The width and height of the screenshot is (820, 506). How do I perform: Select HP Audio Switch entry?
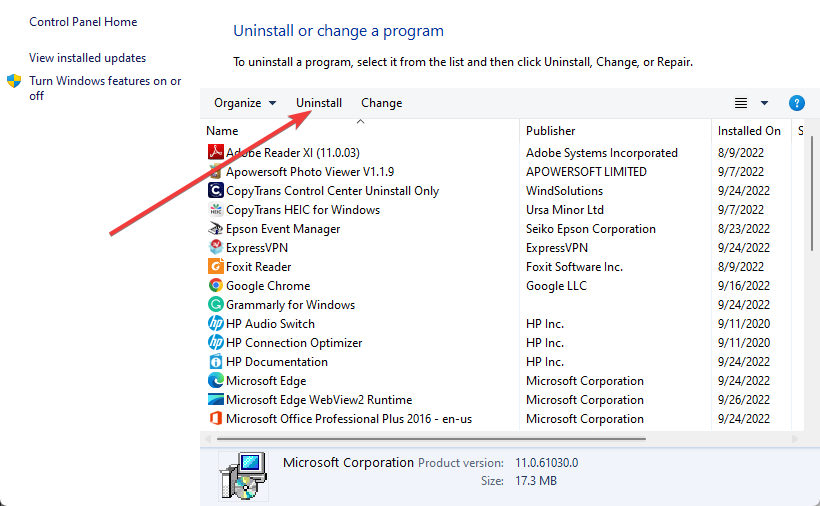pyautogui.click(x=270, y=324)
